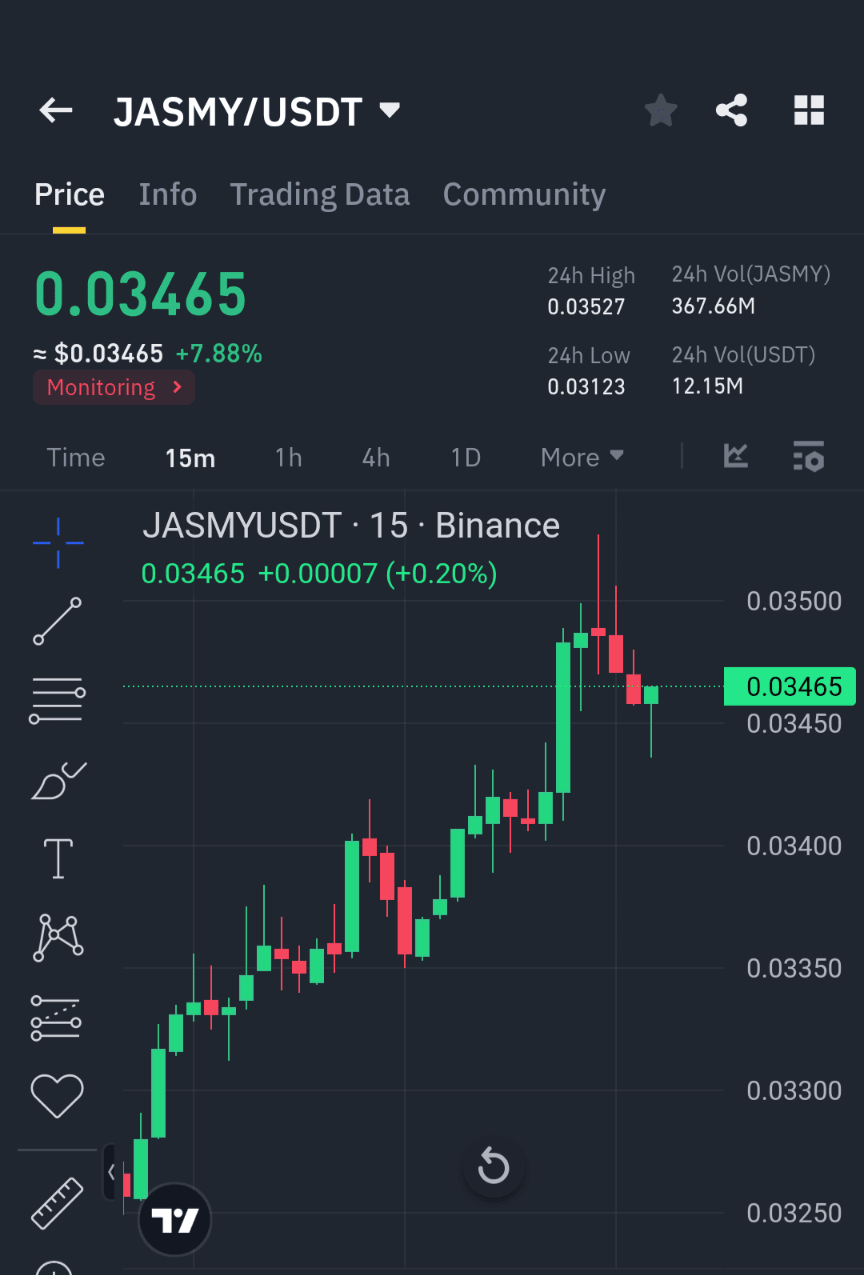
Task: Add JASMY/USDT to favorites with star
Action: click(x=660, y=110)
